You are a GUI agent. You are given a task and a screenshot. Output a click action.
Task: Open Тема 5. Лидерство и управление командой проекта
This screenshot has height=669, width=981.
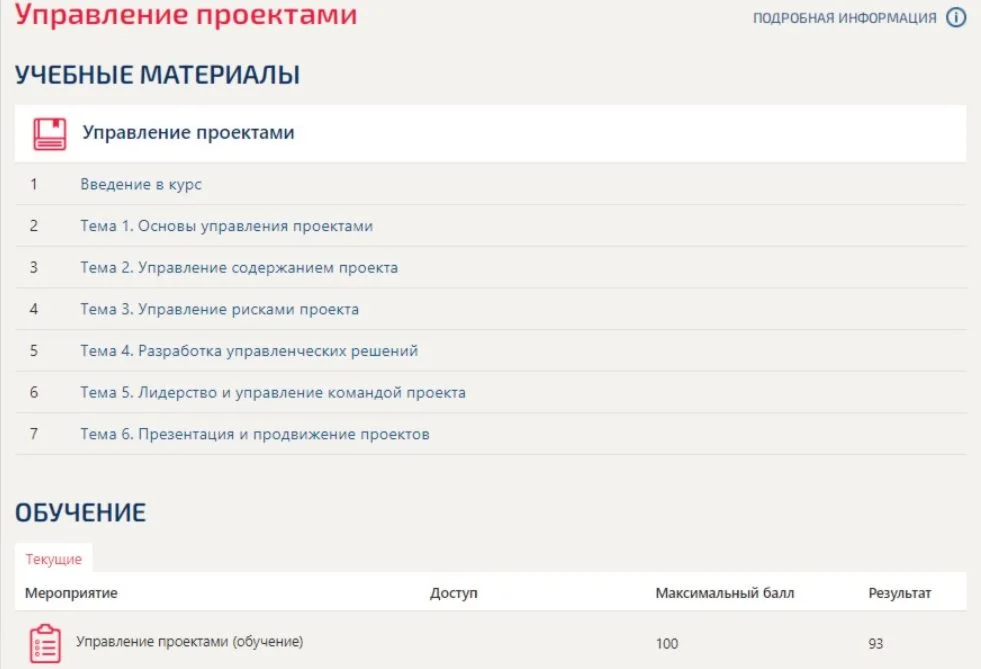[273, 392]
